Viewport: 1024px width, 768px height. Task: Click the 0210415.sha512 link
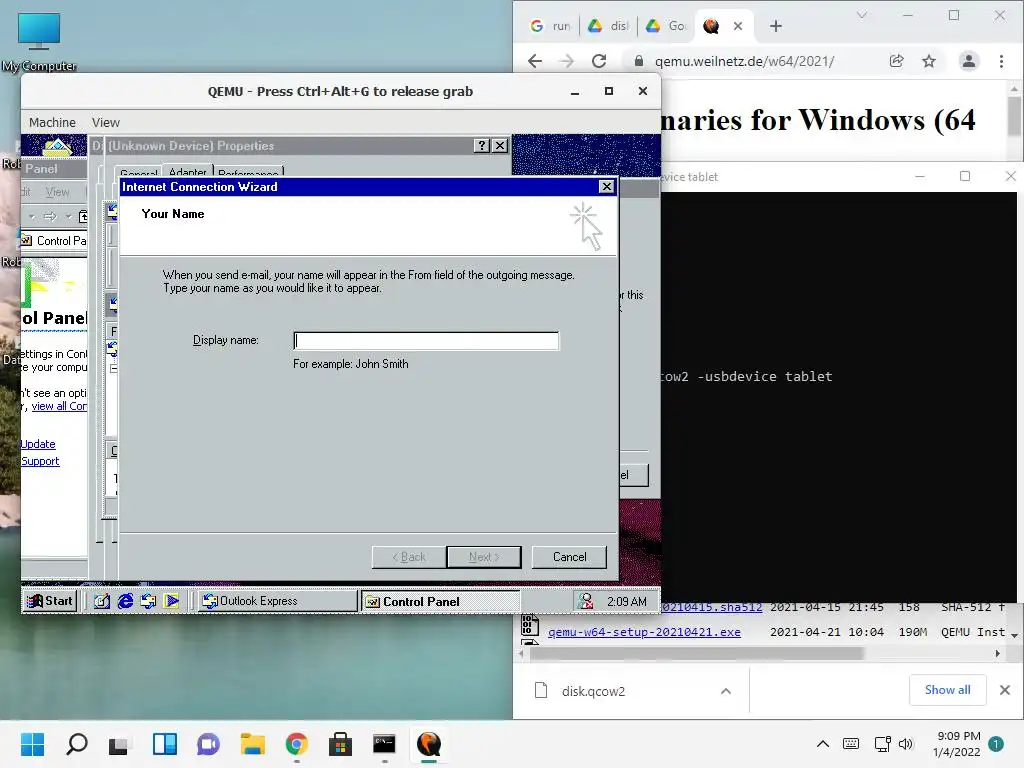(711, 607)
